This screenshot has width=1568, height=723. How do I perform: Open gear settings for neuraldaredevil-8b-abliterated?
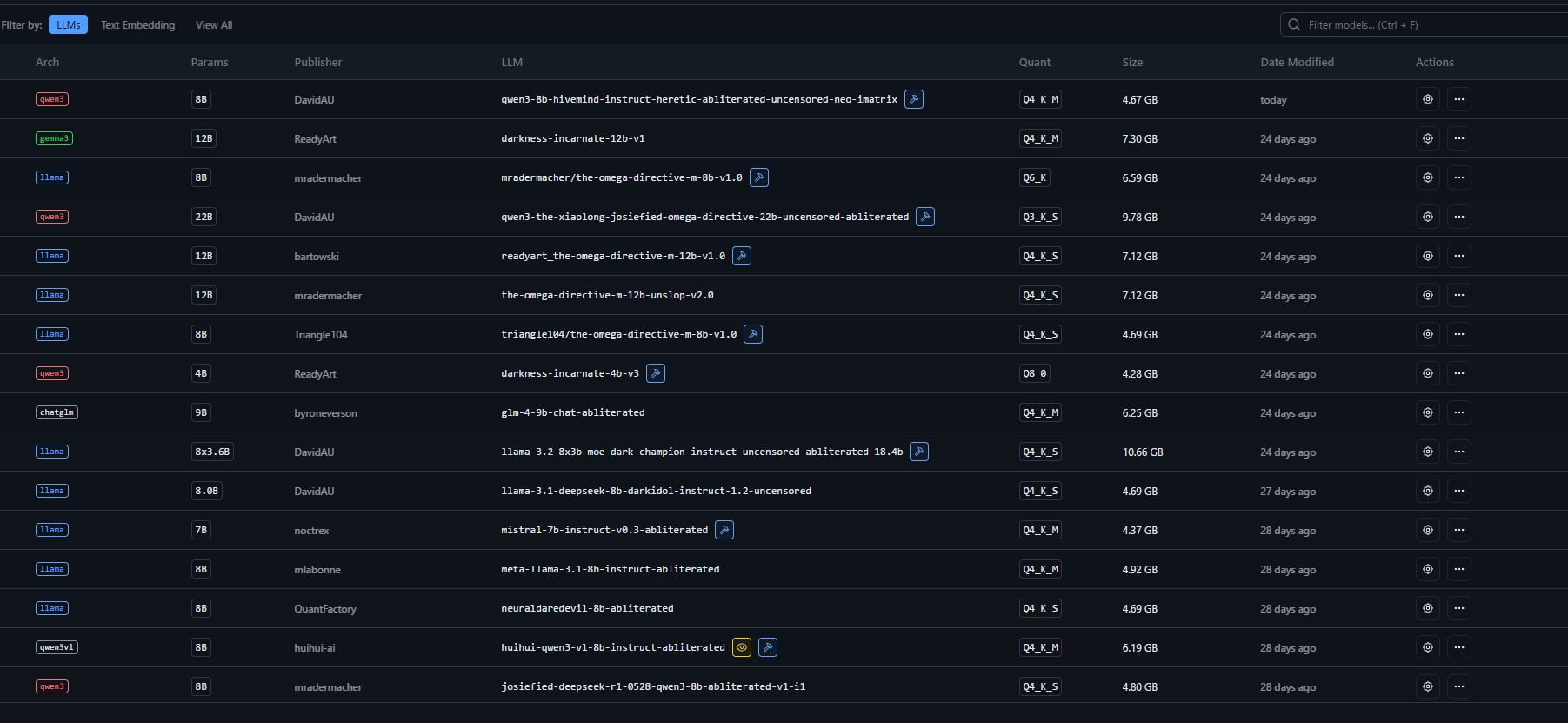click(x=1427, y=608)
